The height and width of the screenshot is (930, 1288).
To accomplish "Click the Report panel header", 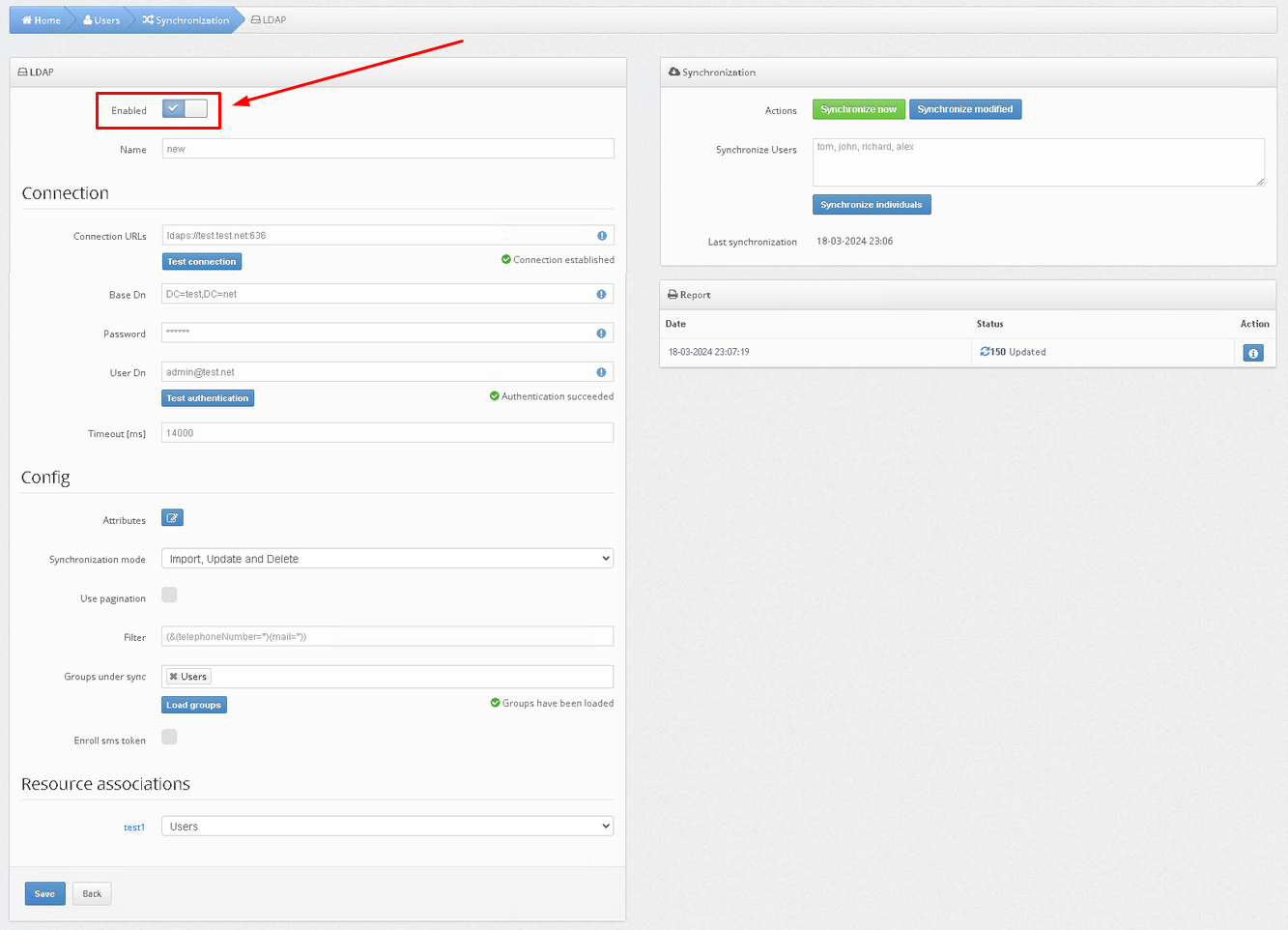I will (968, 295).
